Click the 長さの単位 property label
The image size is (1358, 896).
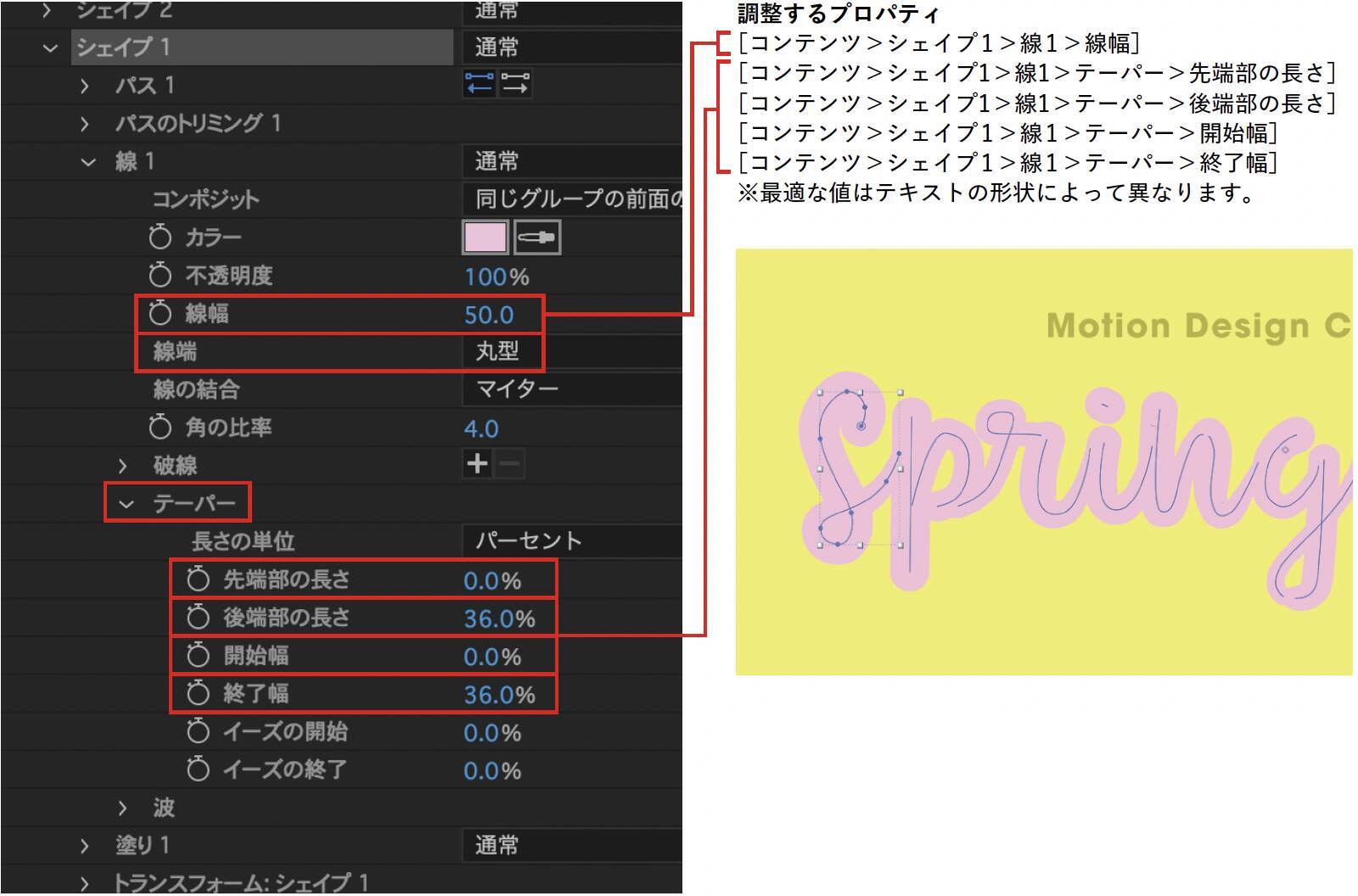point(243,541)
